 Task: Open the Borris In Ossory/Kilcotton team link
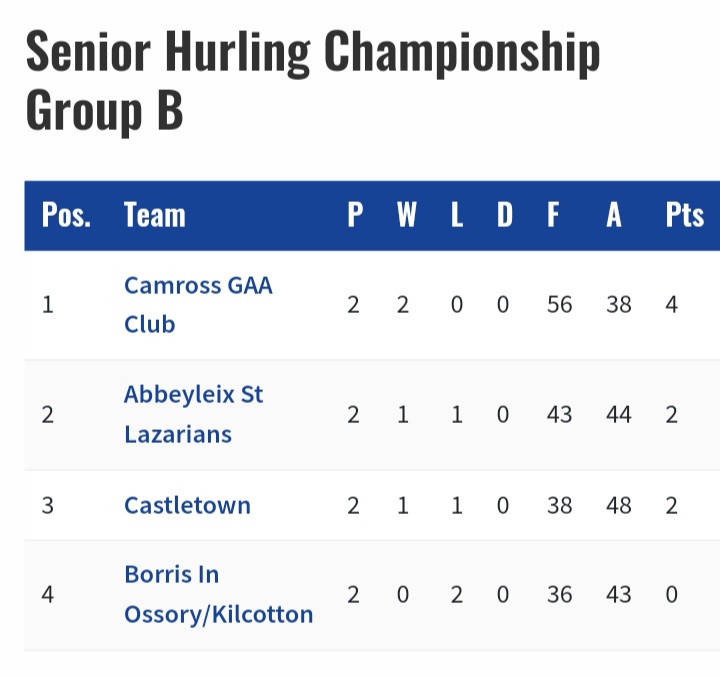[x=219, y=594]
